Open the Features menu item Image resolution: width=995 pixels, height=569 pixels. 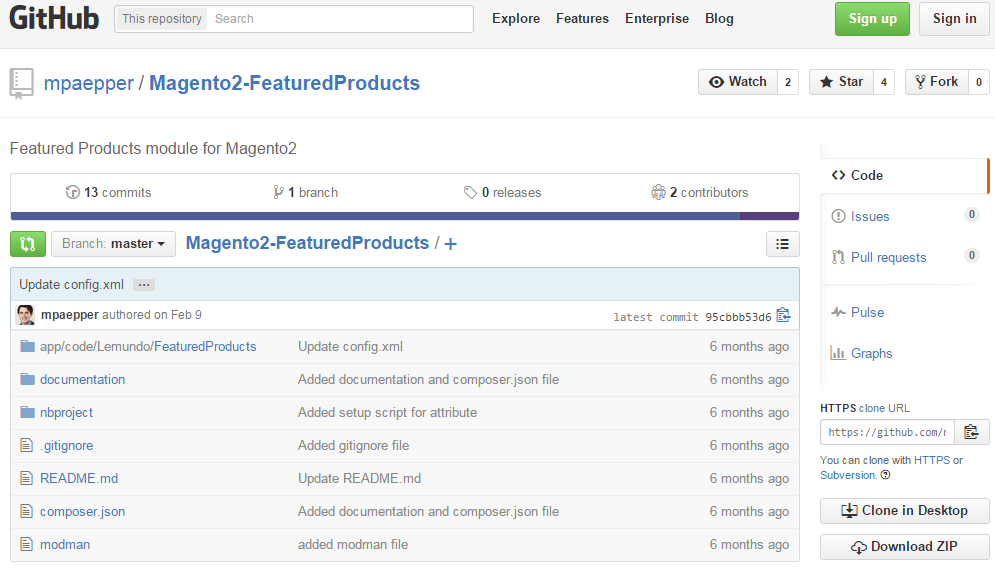(583, 18)
